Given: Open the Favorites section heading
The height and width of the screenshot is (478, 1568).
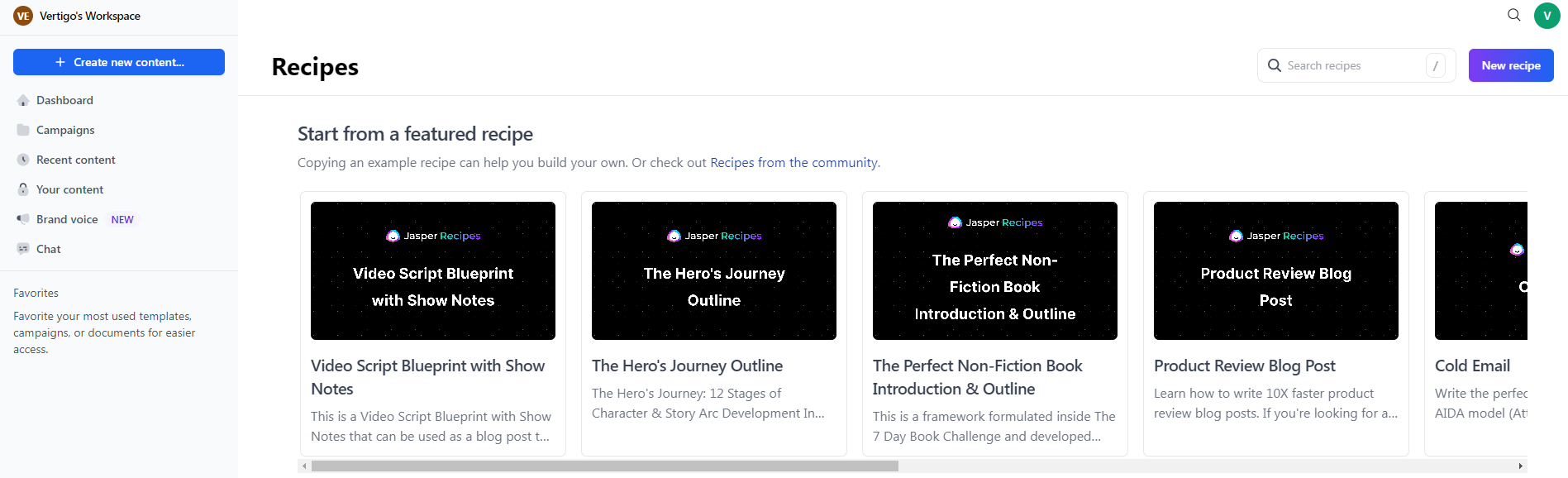Looking at the screenshot, I should pos(36,293).
